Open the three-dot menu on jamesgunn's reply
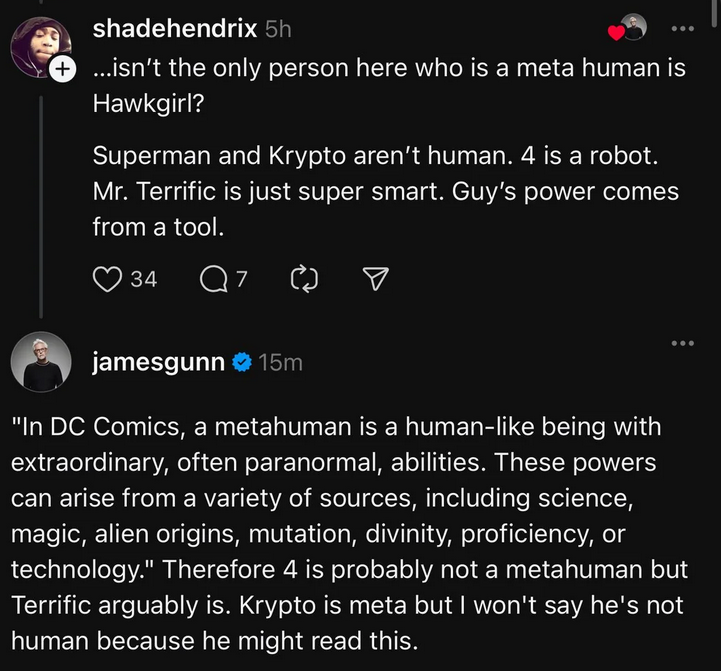Screen dimensions: 721x671 coord(682,344)
